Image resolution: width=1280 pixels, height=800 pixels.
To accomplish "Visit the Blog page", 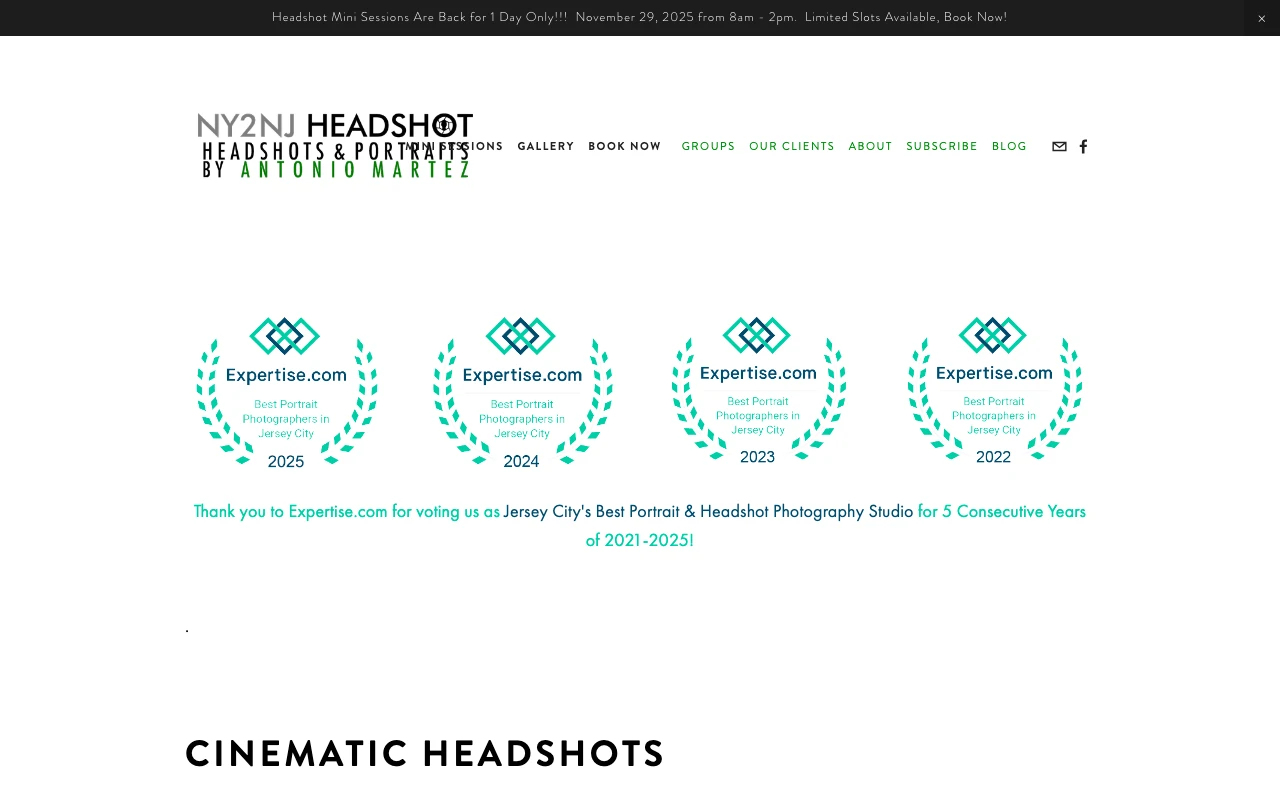I will click(x=1009, y=147).
